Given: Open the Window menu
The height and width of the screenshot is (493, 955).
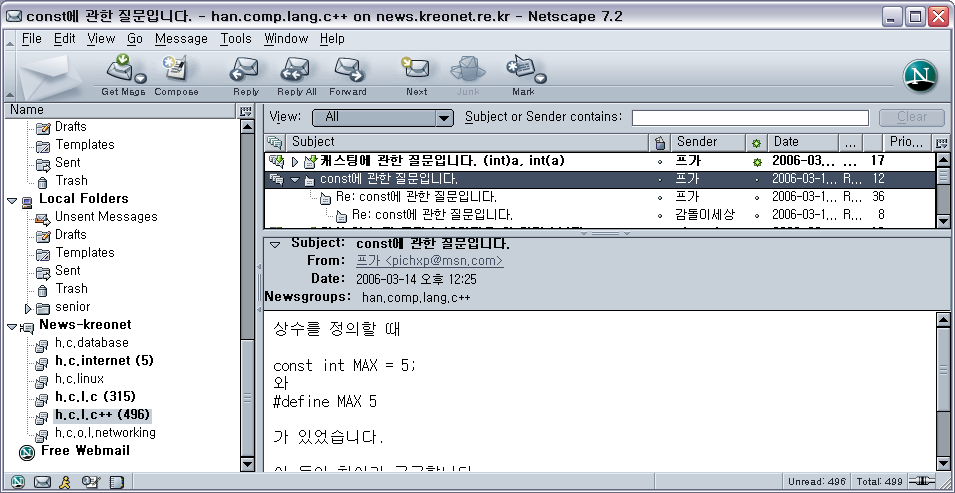Looking at the screenshot, I should pos(286,39).
